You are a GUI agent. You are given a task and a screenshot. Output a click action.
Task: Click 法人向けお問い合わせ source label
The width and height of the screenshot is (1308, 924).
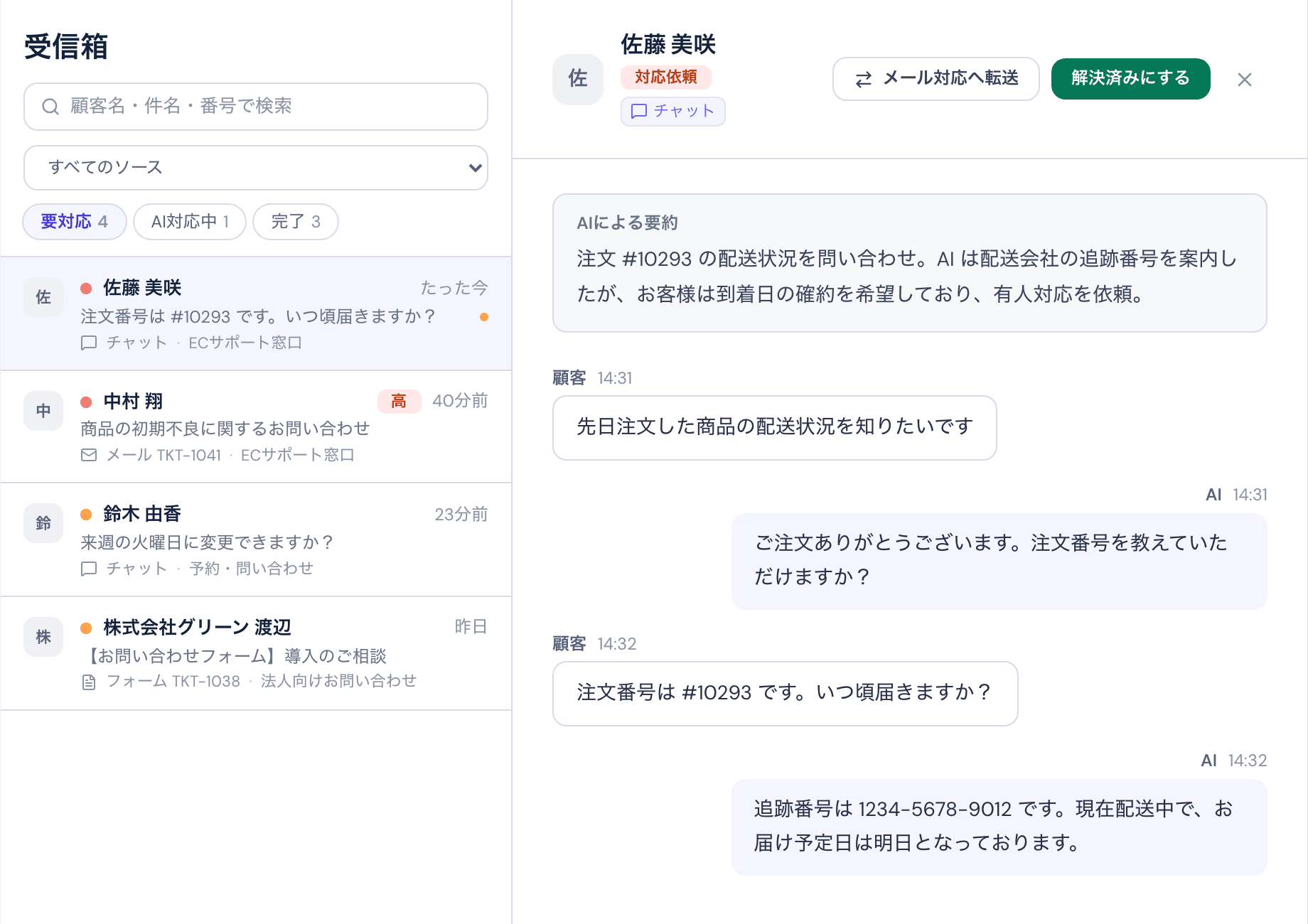click(x=338, y=682)
